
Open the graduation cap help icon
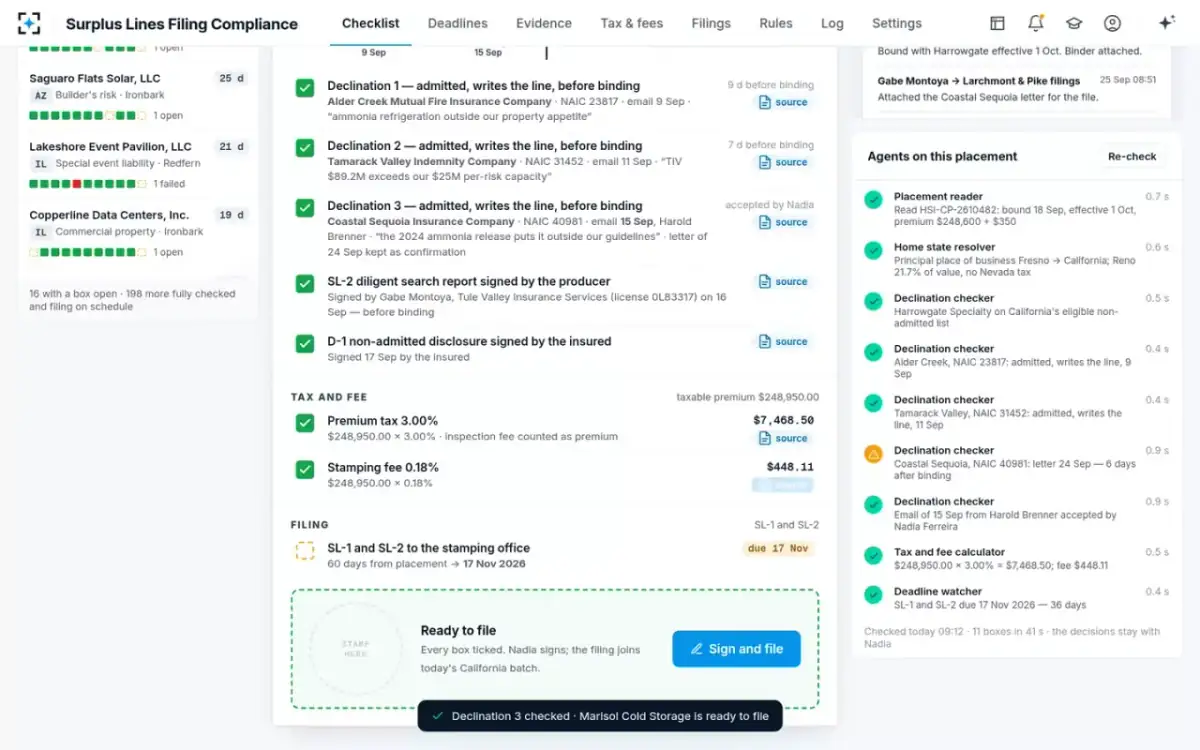(x=1074, y=23)
